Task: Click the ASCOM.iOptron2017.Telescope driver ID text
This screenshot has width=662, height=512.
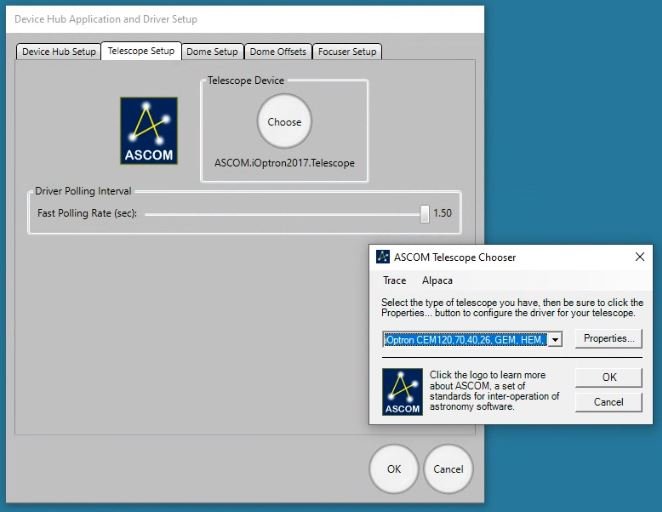Action: (x=284, y=163)
